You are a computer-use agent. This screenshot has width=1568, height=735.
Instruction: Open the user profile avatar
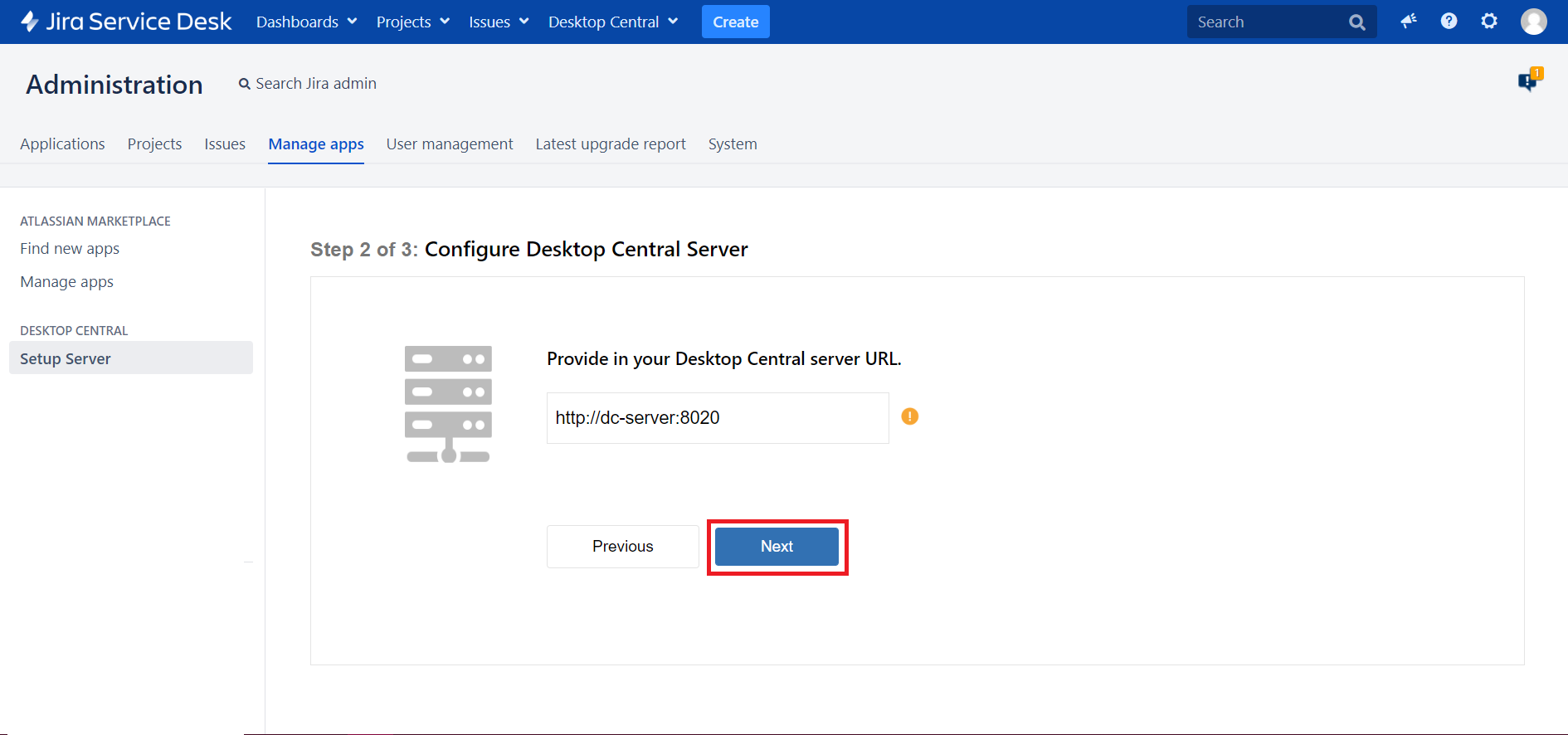[x=1533, y=22]
